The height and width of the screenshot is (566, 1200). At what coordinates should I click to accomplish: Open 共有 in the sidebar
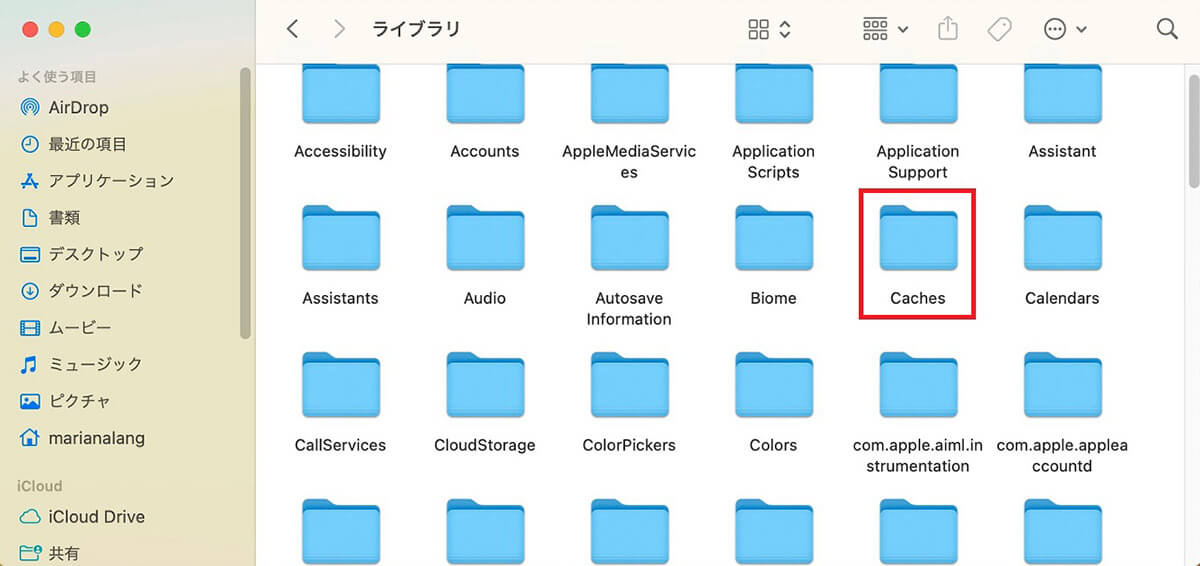click(x=51, y=553)
